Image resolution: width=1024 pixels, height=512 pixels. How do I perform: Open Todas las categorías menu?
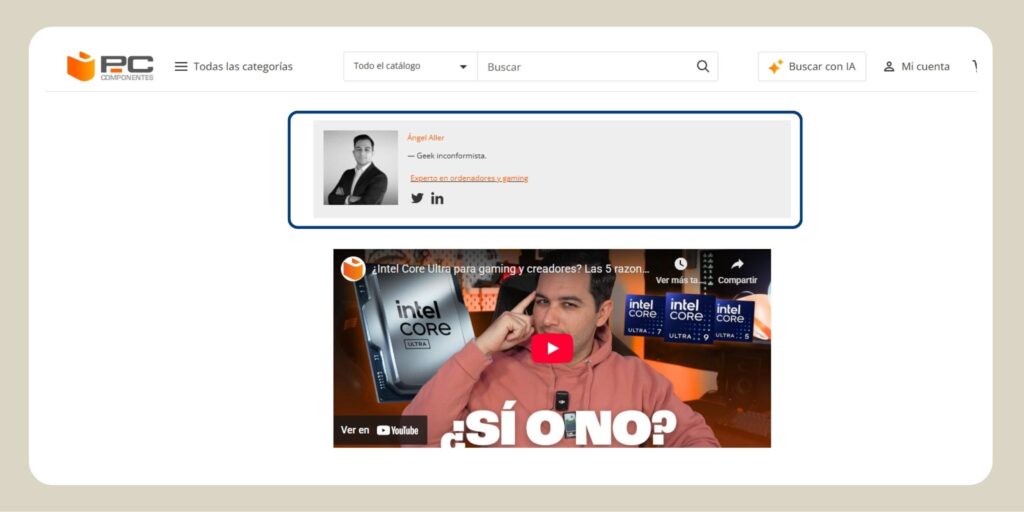234,67
